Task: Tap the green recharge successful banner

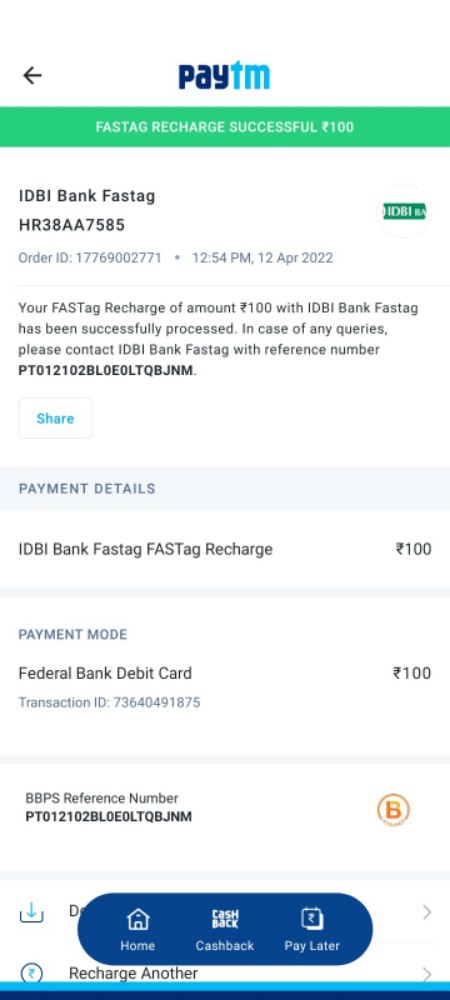Action: coord(225,127)
